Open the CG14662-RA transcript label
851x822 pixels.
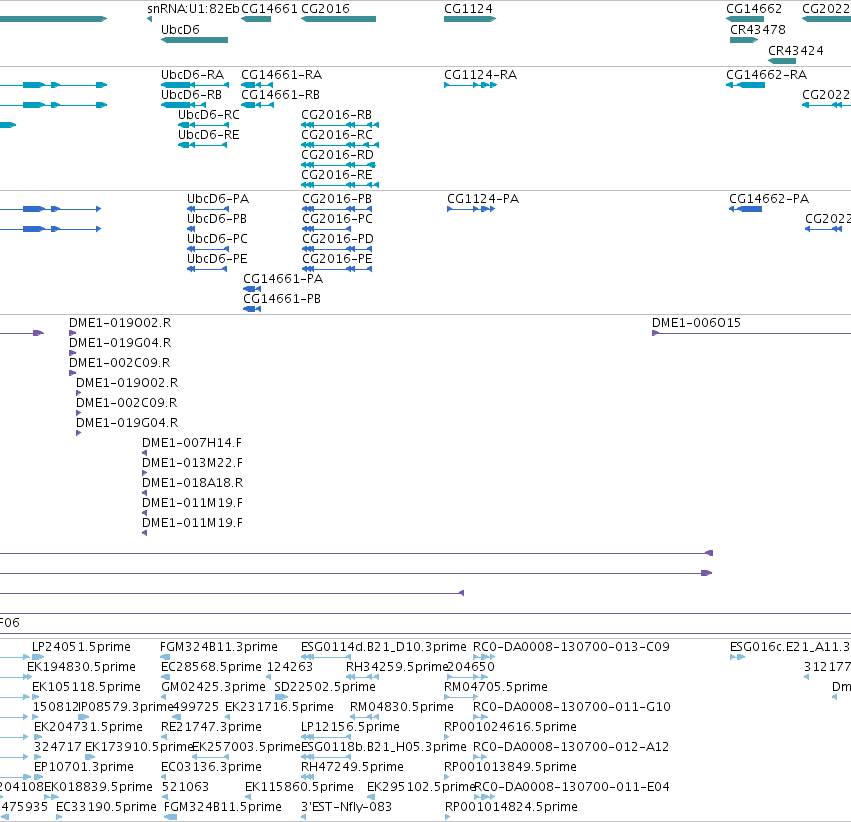[767, 75]
